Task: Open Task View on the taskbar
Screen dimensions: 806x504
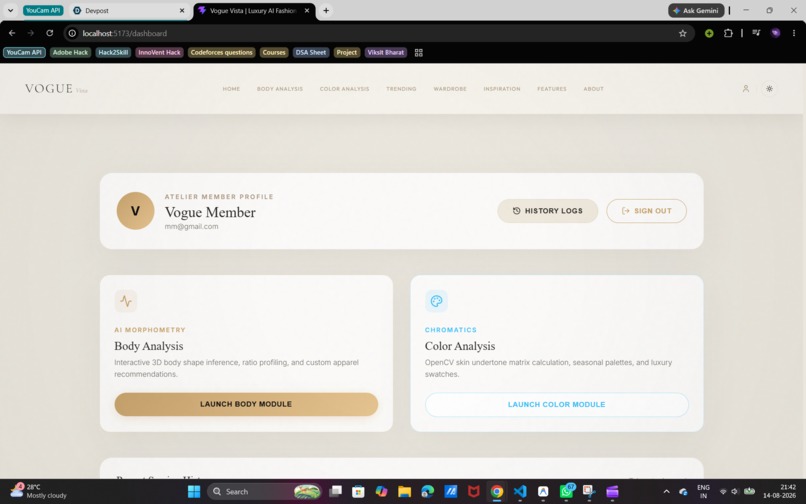Action: [x=335, y=492]
